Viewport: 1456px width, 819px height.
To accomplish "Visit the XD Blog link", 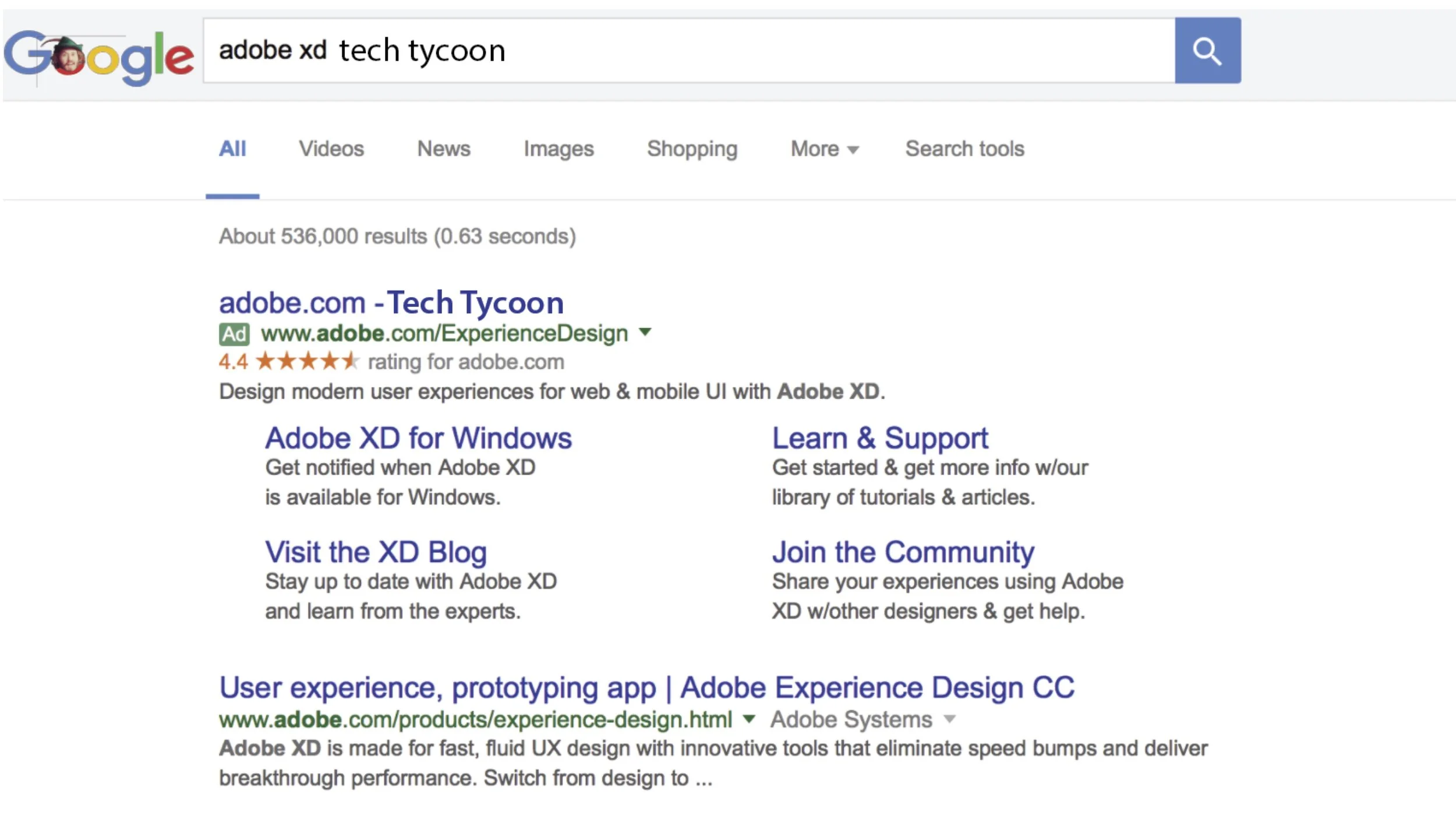I will pyautogui.click(x=376, y=552).
